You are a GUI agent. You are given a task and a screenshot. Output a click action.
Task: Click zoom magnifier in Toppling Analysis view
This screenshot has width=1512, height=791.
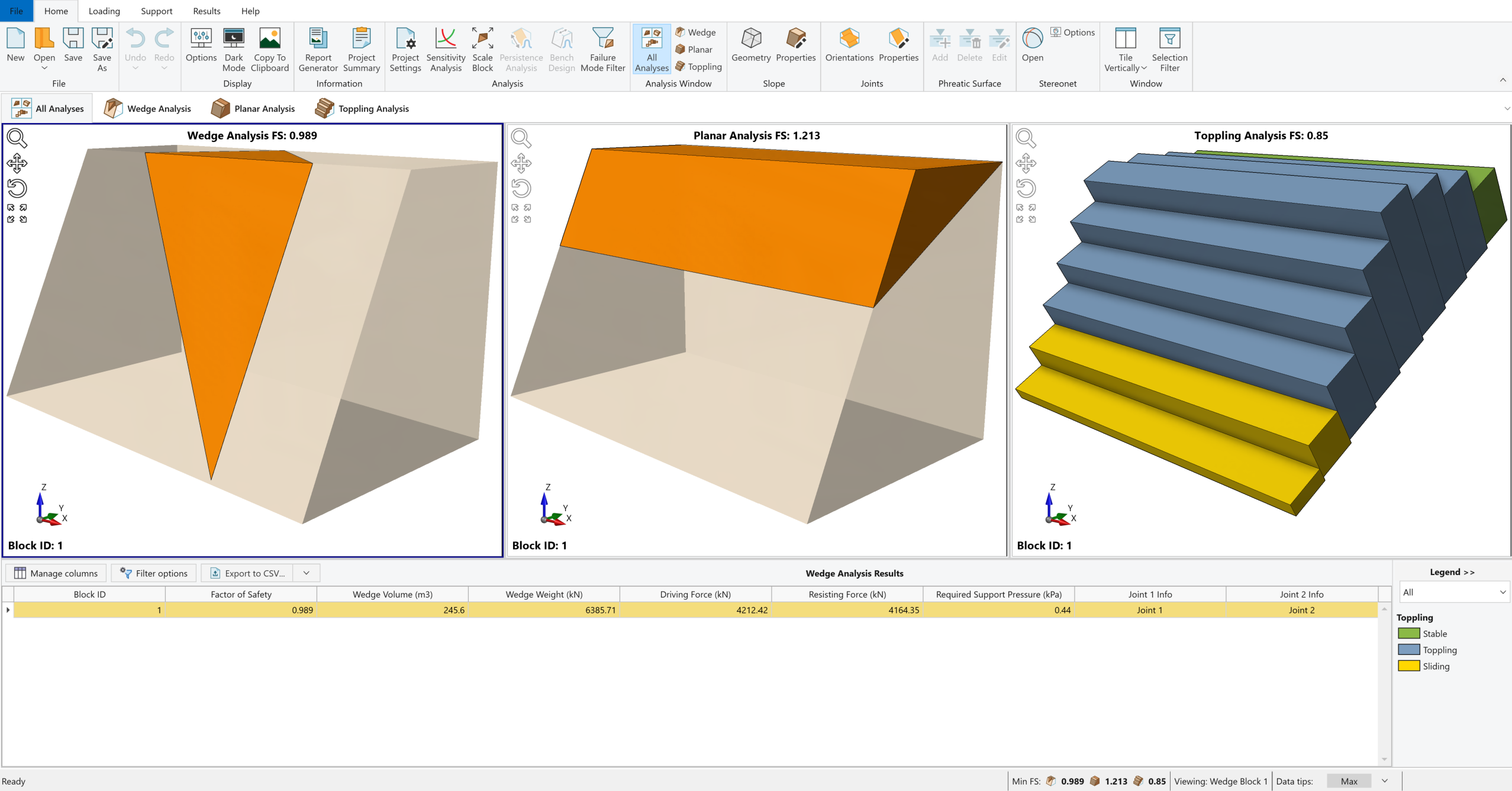click(1026, 138)
